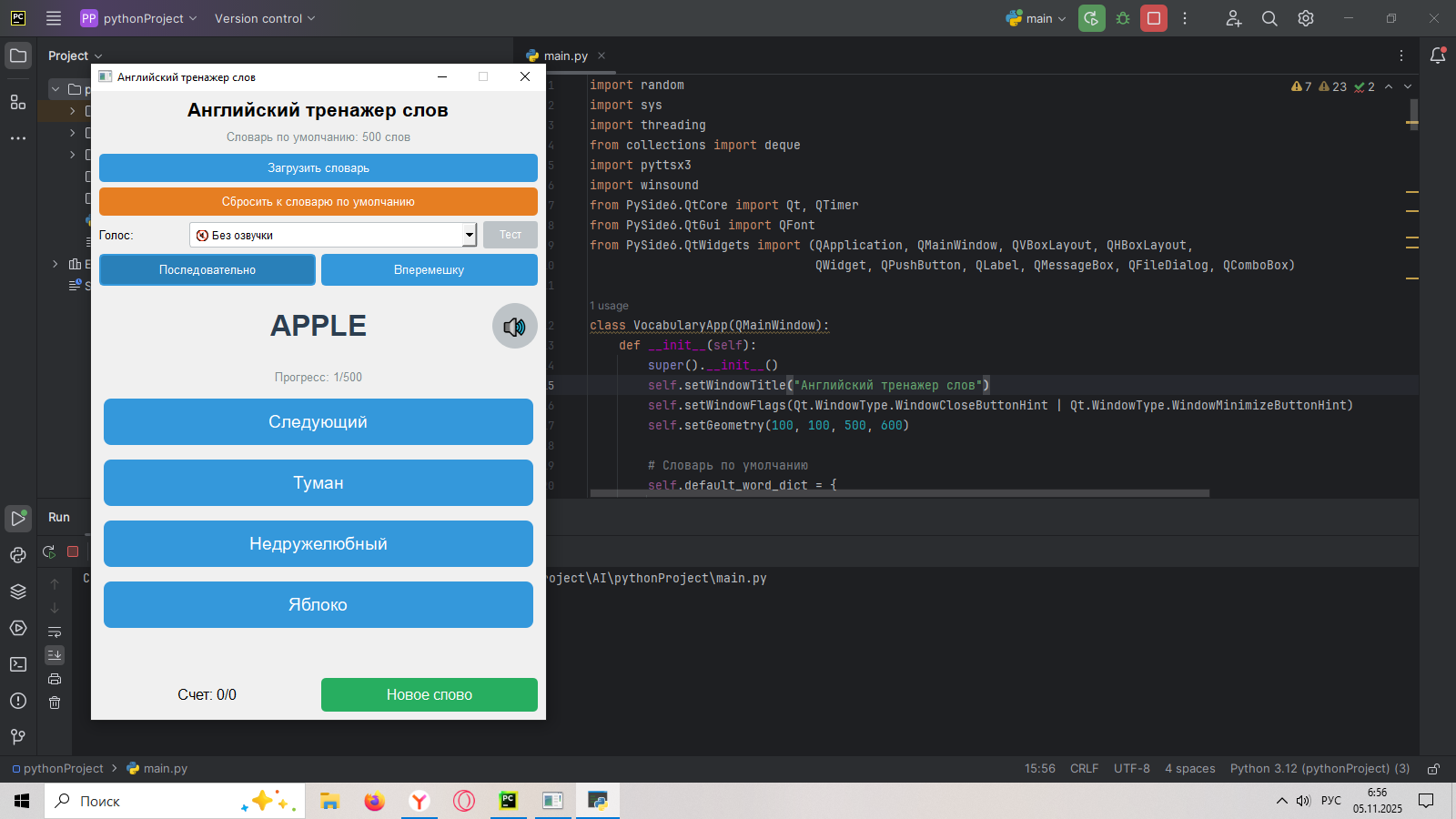
Task: Switch to the main.py editor tab
Action: coord(565,56)
